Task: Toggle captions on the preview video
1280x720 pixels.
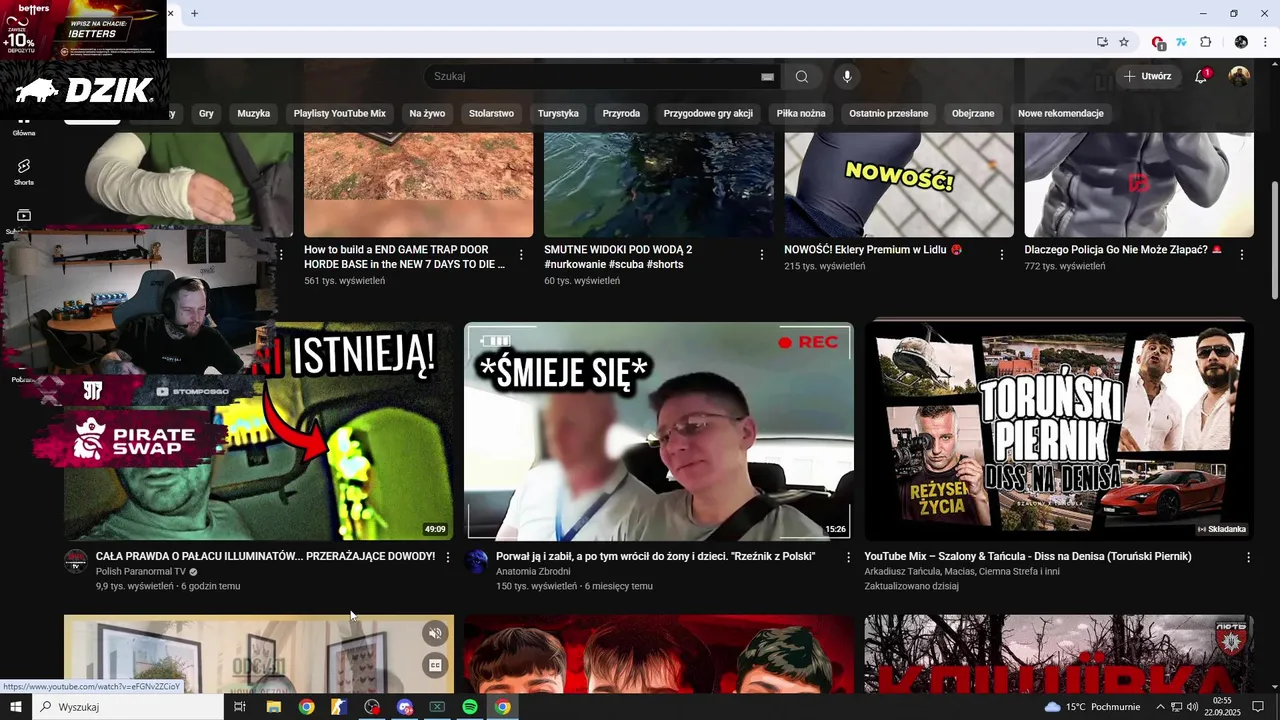Action: pyautogui.click(x=435, y=665)
